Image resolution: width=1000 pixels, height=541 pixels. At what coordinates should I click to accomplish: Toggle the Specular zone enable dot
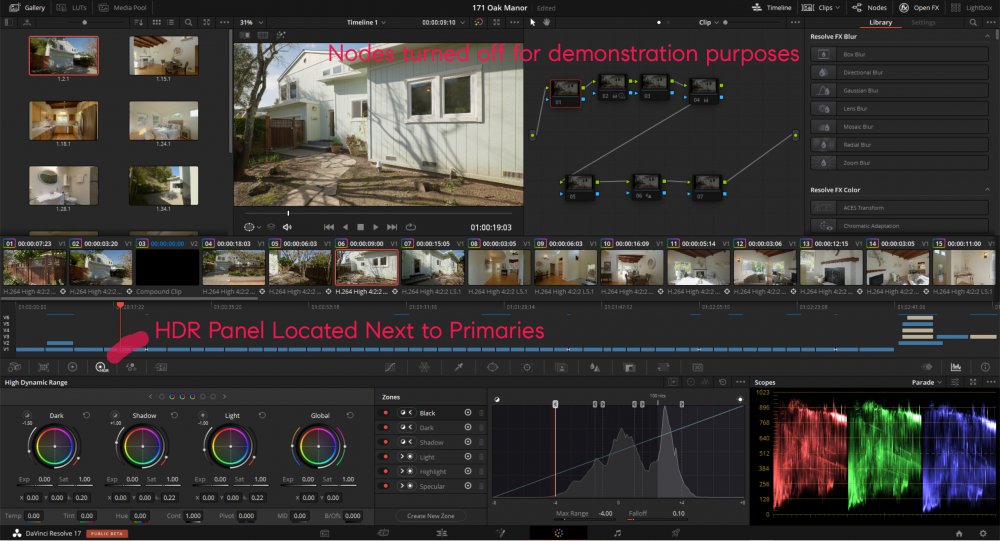(x=386, y=486)
